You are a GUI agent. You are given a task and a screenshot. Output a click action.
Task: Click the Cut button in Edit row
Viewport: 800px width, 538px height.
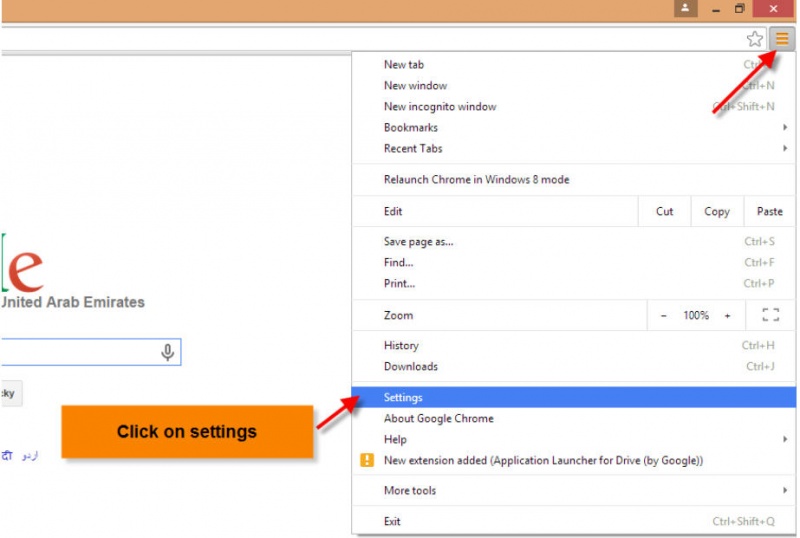tap(664, 211)
